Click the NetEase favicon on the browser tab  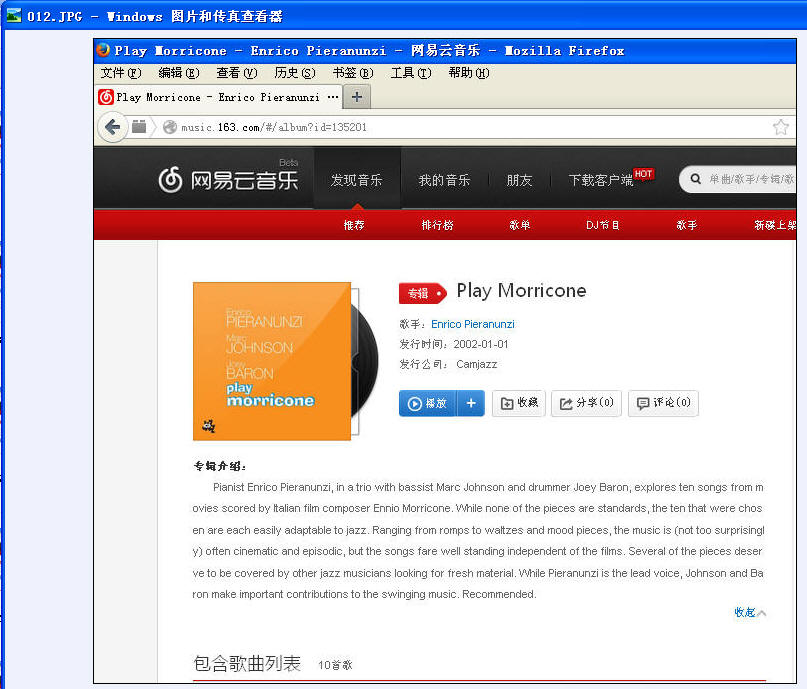pyautogui.click(x=106, y=97)
